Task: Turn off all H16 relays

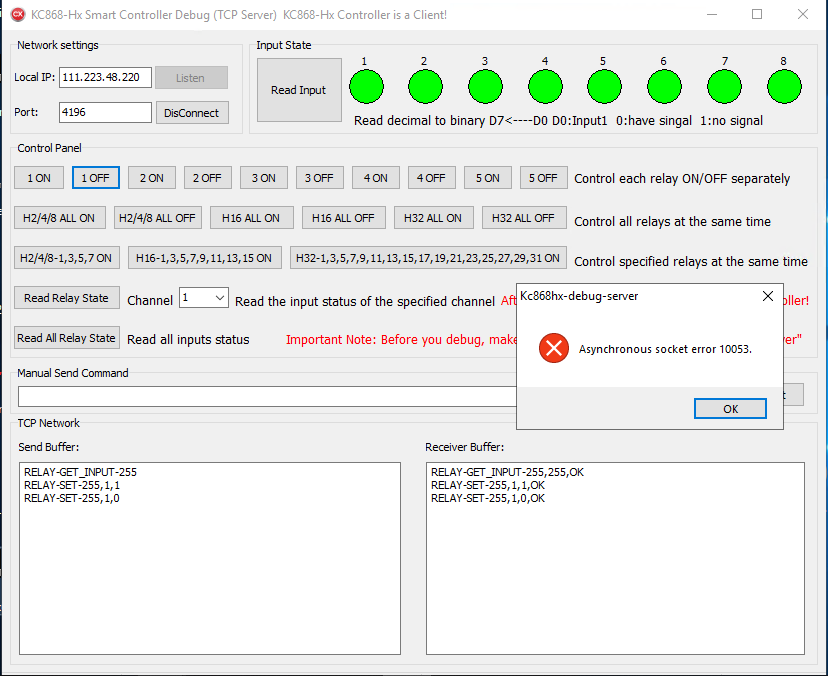Action: [343, 218]
